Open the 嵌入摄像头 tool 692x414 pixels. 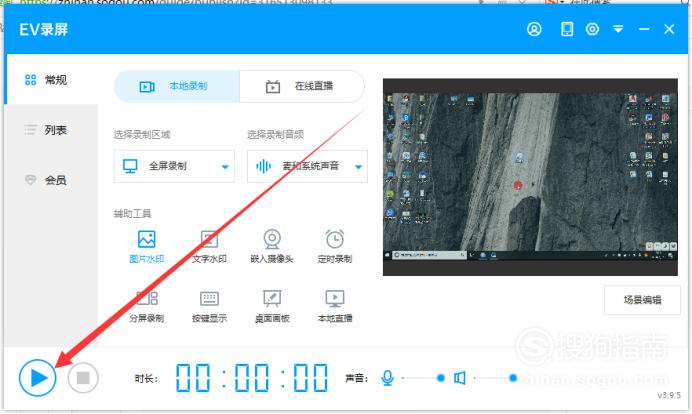pos(272,247)
